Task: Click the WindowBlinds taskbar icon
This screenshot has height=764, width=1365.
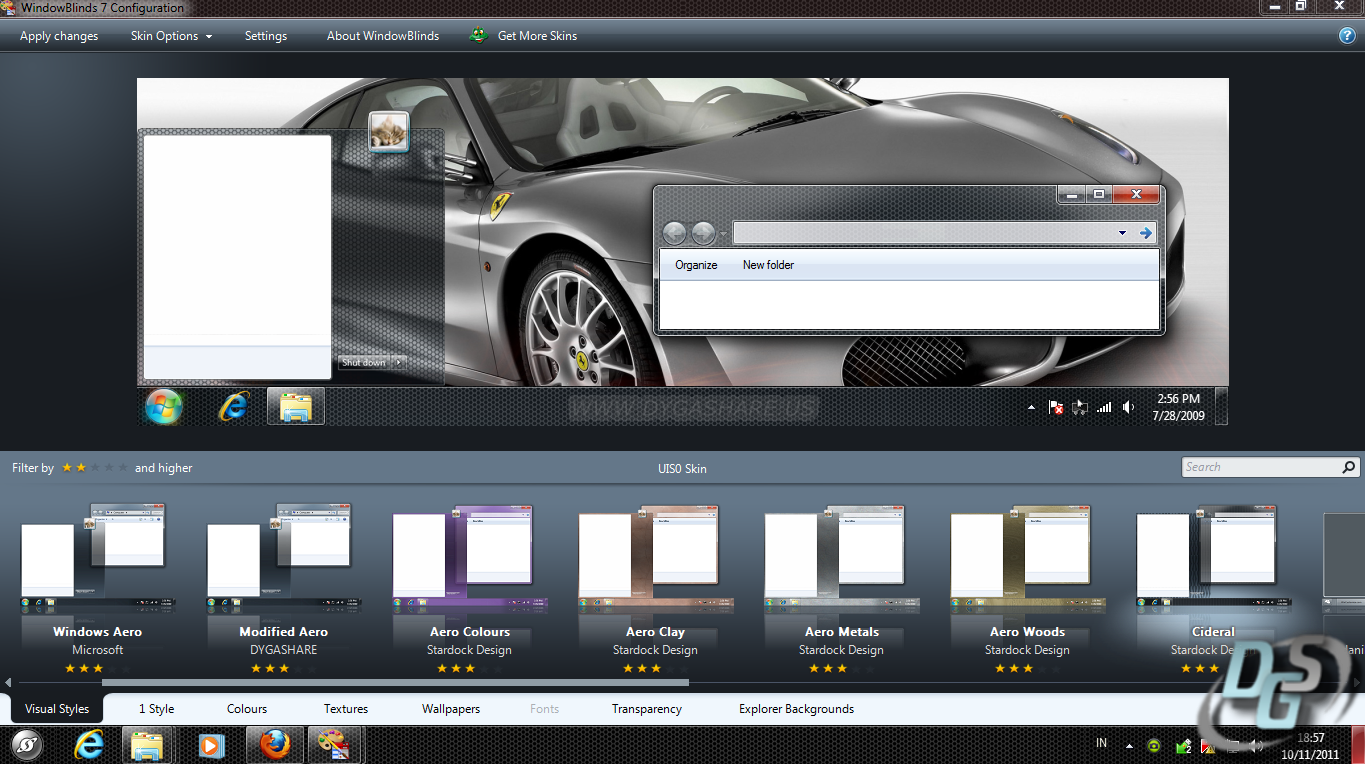Action: 334,745
